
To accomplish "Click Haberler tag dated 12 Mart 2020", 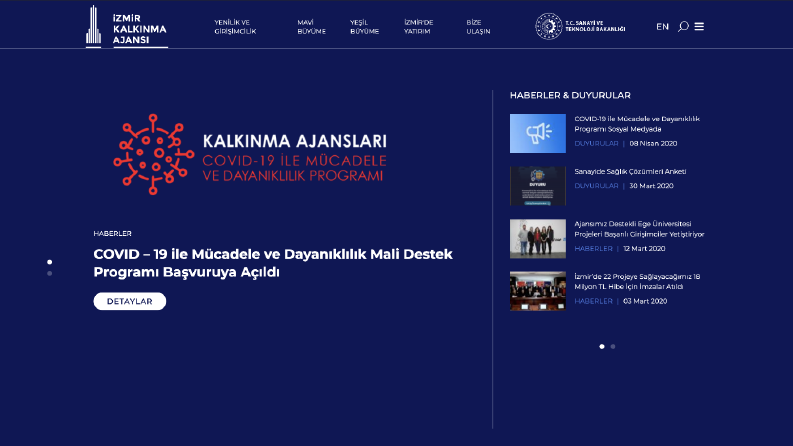I will tap(593, 249).
